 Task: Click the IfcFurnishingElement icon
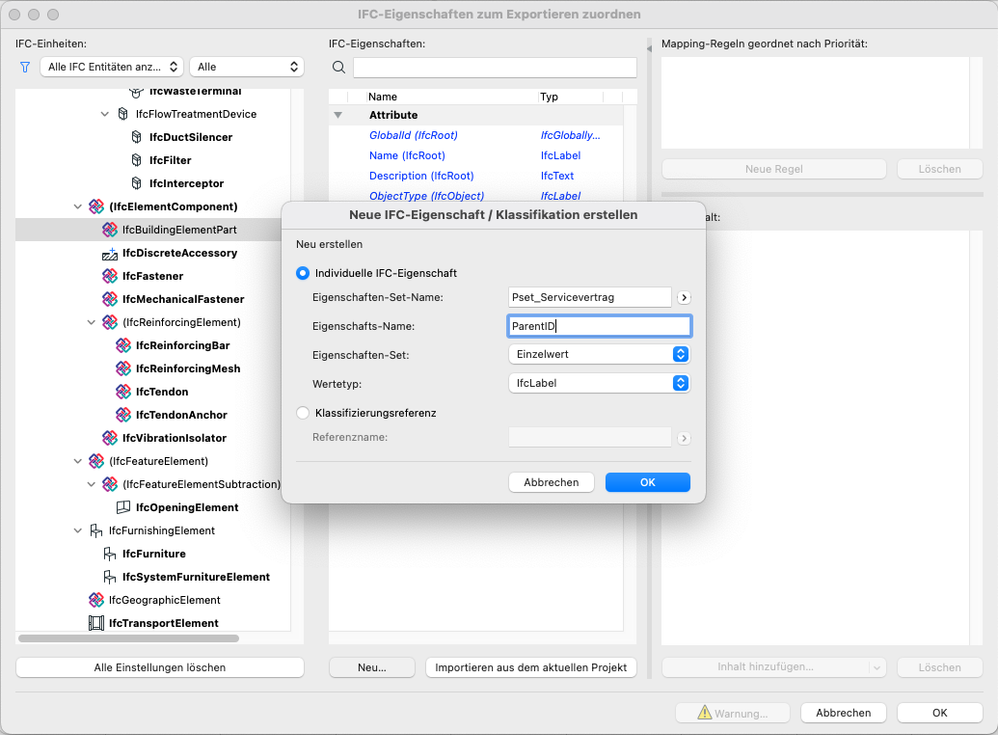coord(96,530)
